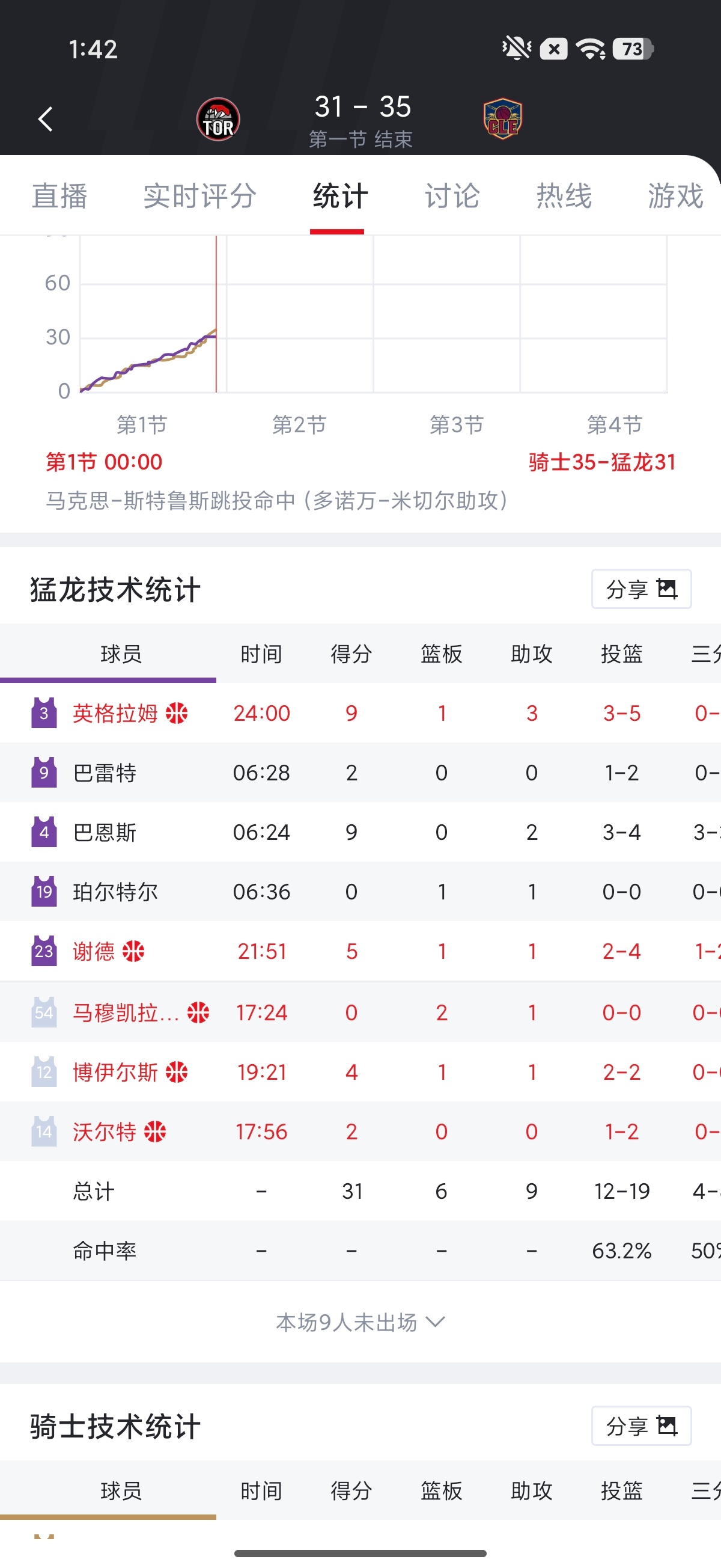Share the 猛龙技术统计 table
721x1568 pixels.
(641, 589)
